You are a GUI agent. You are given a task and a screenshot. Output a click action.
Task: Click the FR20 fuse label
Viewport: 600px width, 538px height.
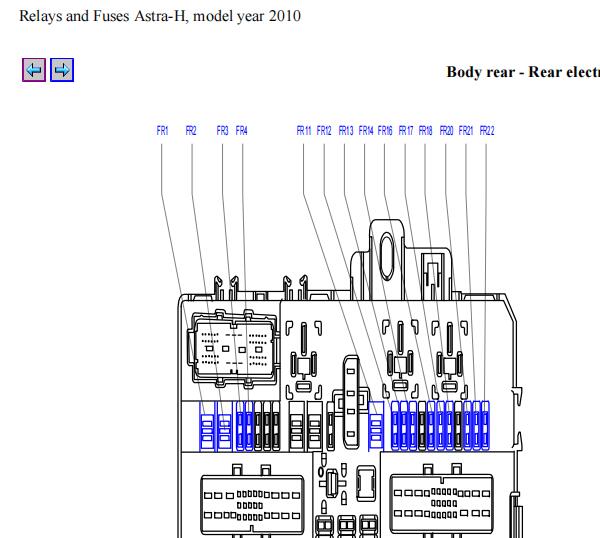pyautogui.click(x=446, y=131)
